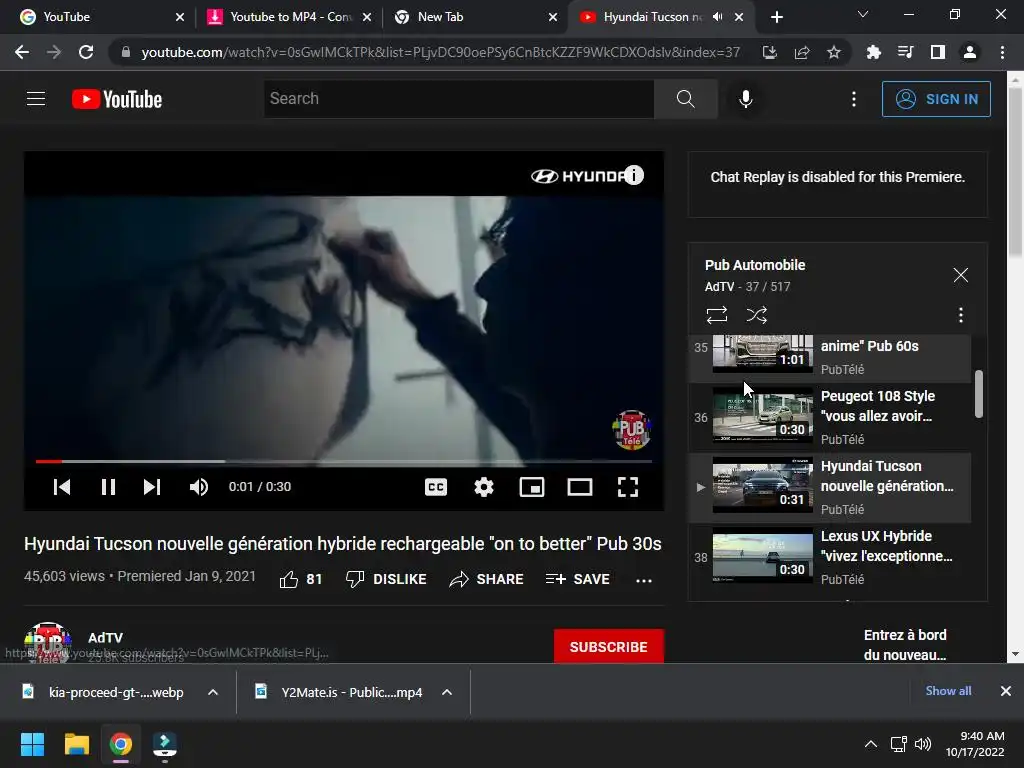The width and height of the screenshot is (1024, 768).
Task: Reload the page
Action: 86,52
